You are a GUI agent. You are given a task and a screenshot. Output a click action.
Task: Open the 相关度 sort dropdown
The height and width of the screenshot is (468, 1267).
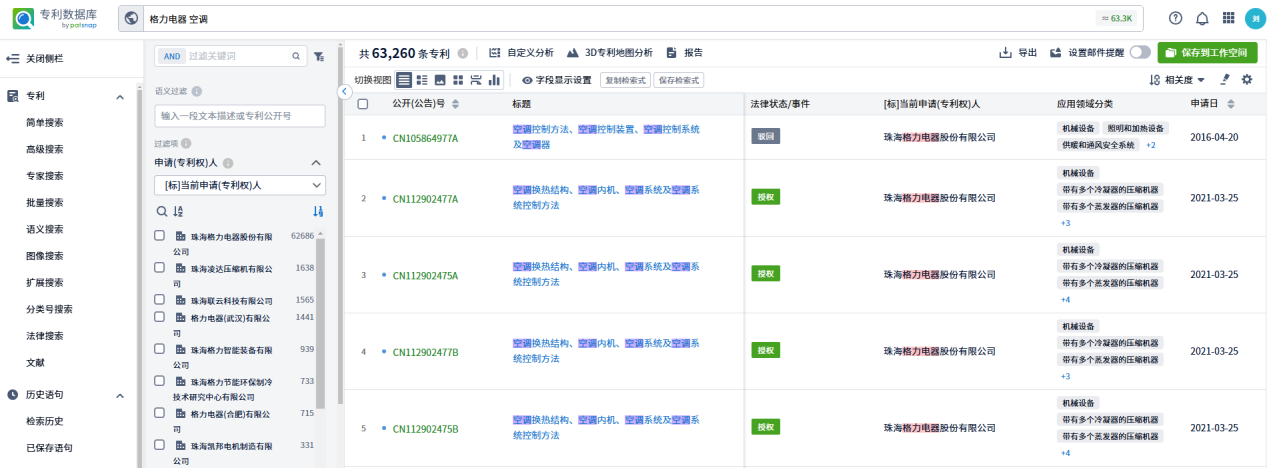(1177, 79)
